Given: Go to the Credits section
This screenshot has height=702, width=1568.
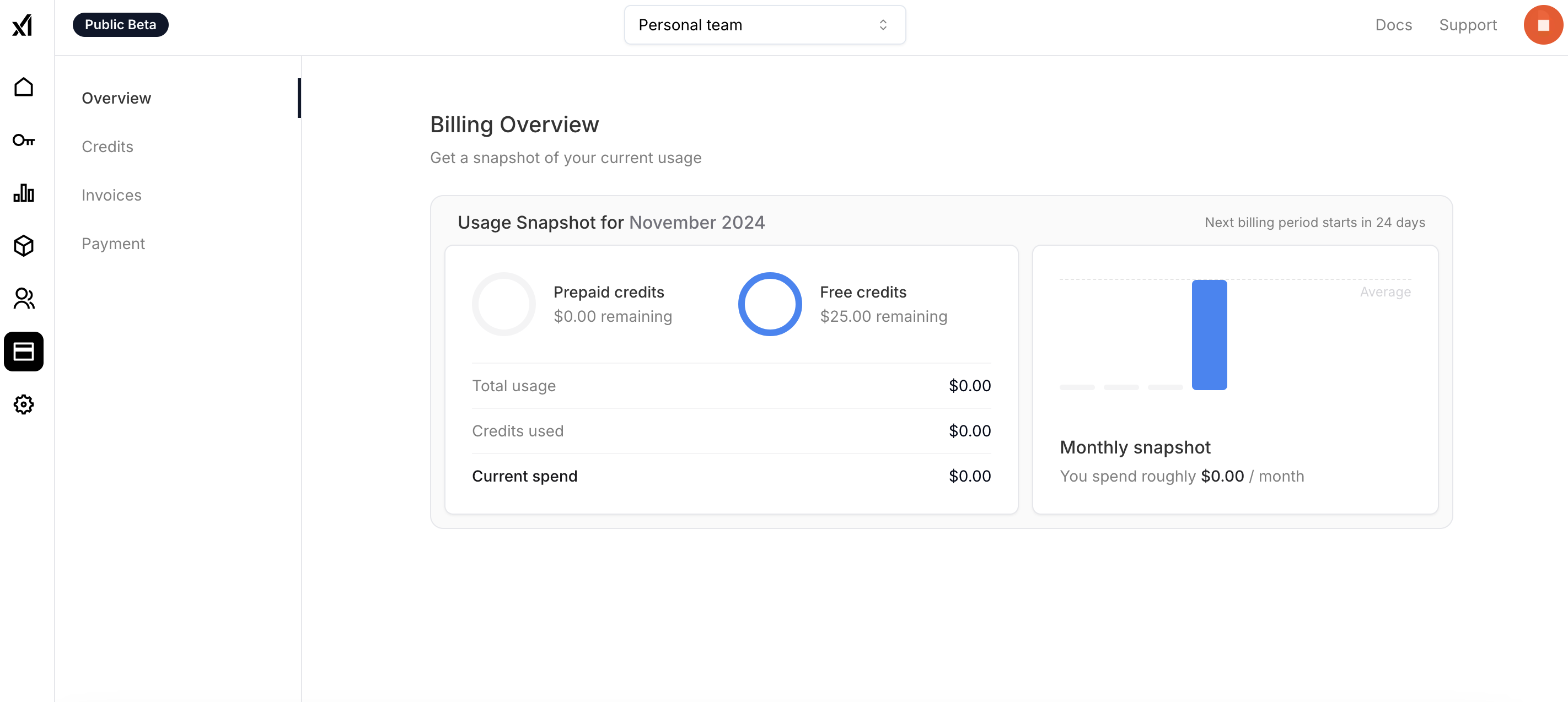Looking at the screenshot, I should click(x=107, y=147).
